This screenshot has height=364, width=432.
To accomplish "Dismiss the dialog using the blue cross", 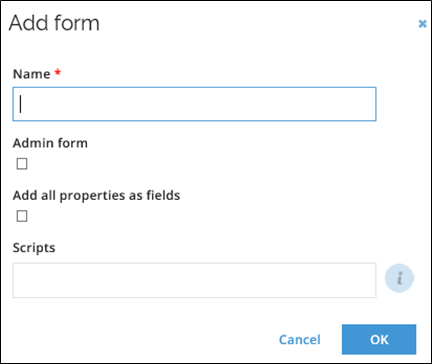I will click(422, 24).
